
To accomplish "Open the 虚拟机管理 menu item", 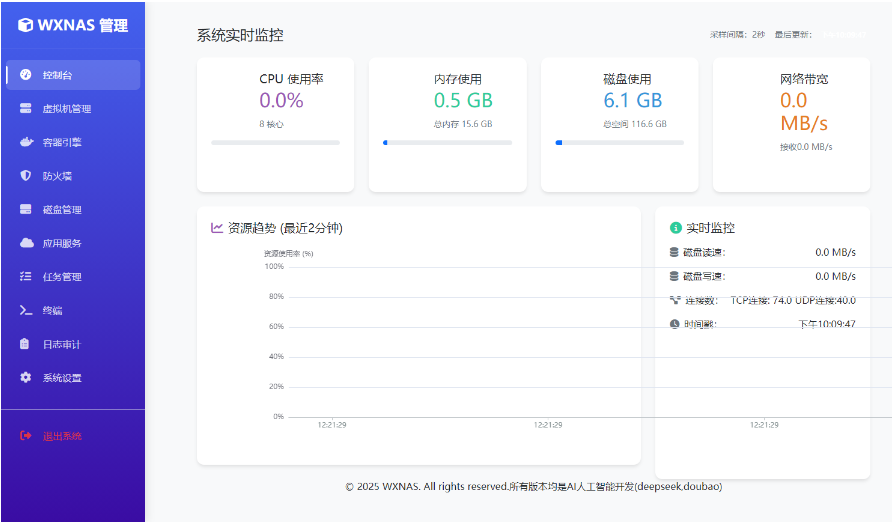I will pyautogui.click(x=73, y=108).
